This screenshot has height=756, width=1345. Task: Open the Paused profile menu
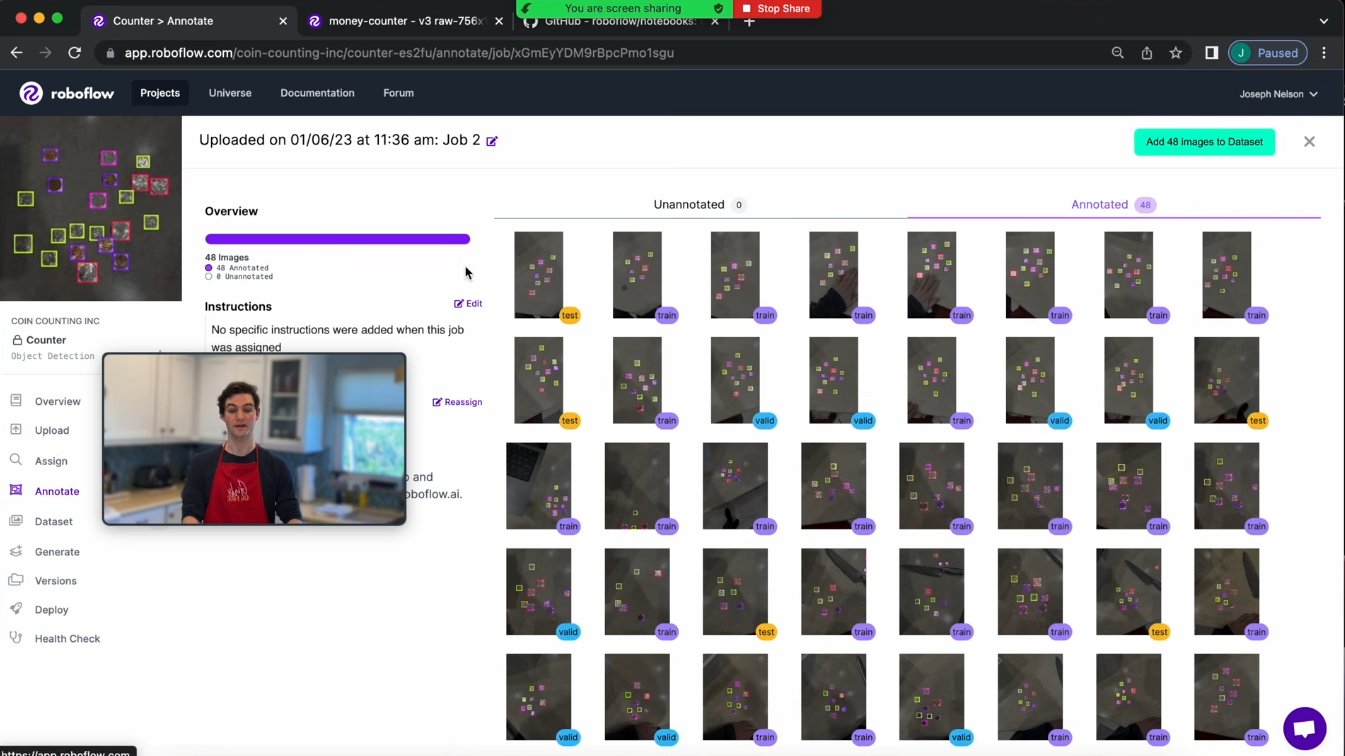pyautogui.click(x=1267, y=53)
